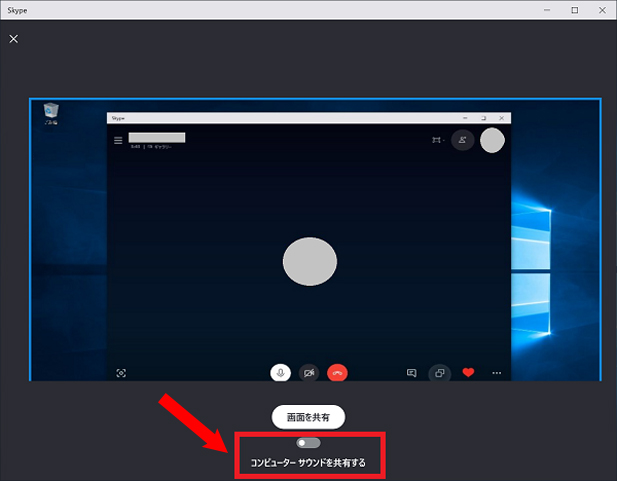The image size is (617, 481).
Task: Click the red end call button in the preview
Action: point(337,372)
